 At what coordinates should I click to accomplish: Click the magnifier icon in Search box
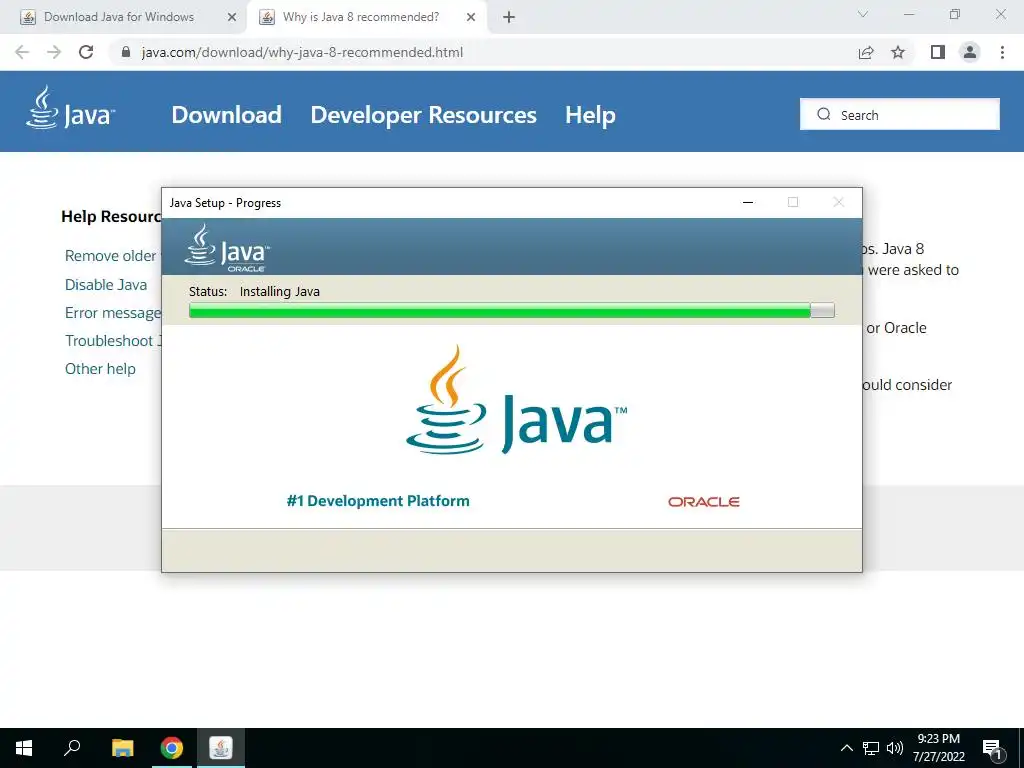coord(824,114)
